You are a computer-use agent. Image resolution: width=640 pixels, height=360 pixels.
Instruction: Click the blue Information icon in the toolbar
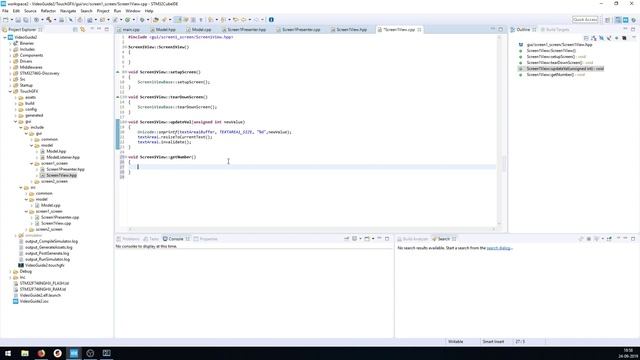271,20
